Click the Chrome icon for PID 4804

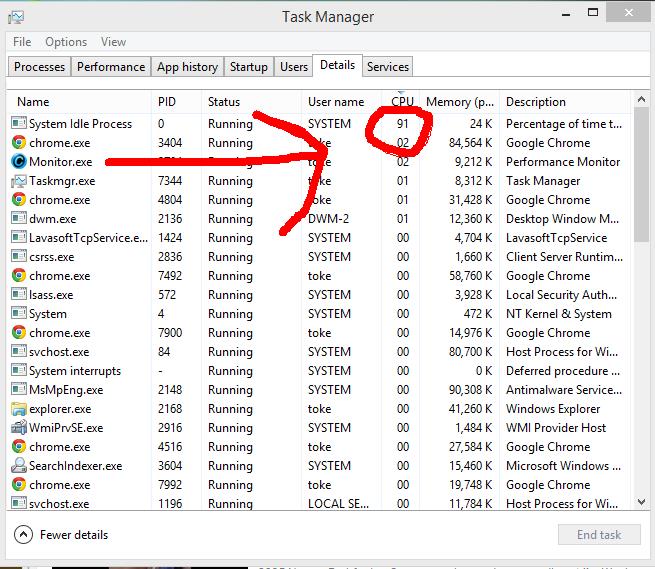(x=19, y=199)
